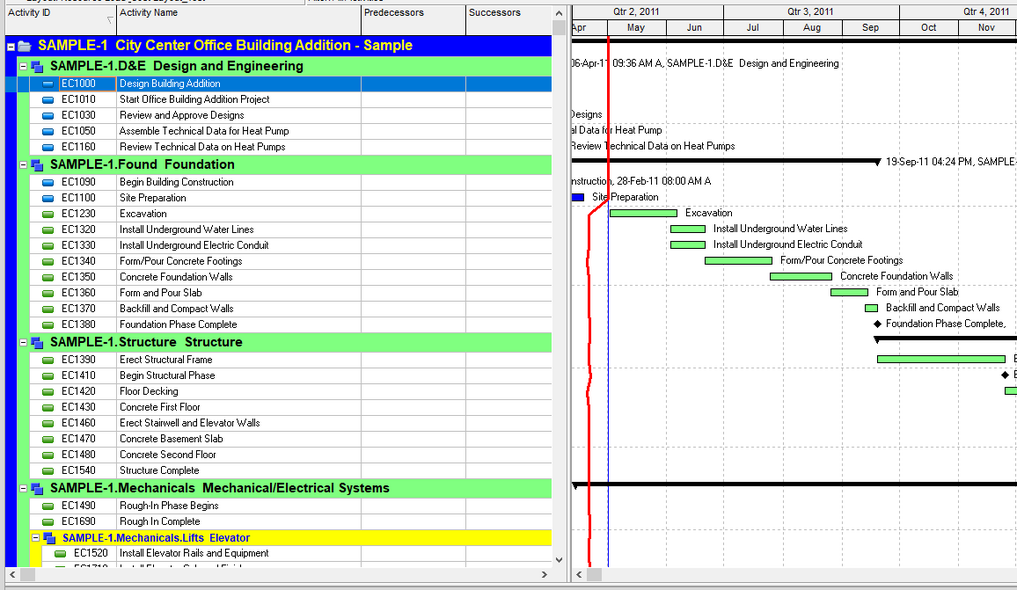This screenshot has height=590, width=1017.
Task: Collapse the SAMPLE-1.Structure band
Action: [x=23, y=342]
